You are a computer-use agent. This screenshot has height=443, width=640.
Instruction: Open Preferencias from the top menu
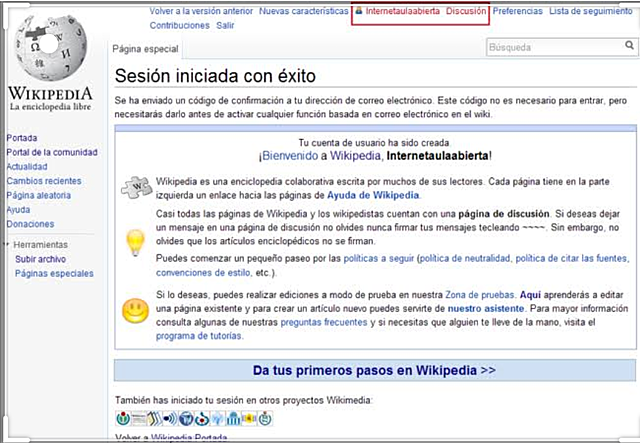[x=518, y=11]
